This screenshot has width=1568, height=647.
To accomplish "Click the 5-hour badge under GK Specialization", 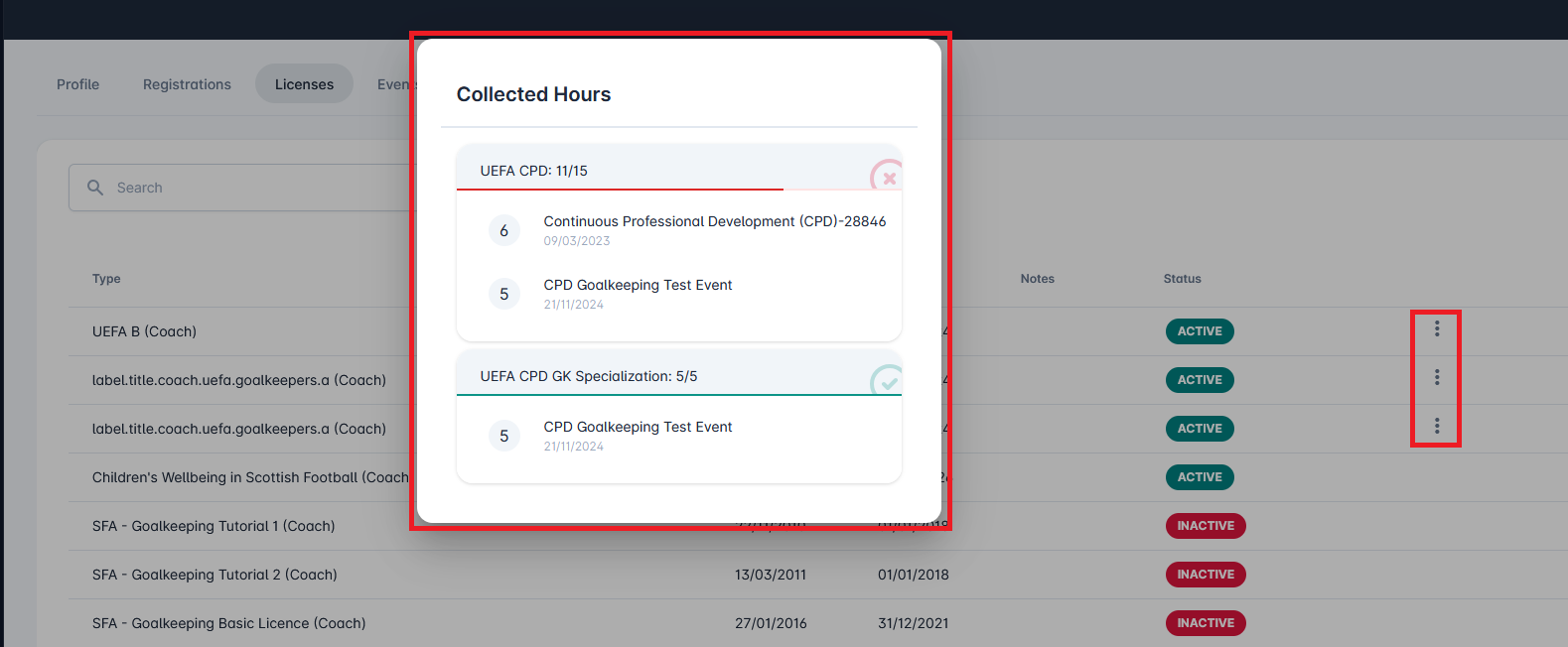I will [504, 436].
